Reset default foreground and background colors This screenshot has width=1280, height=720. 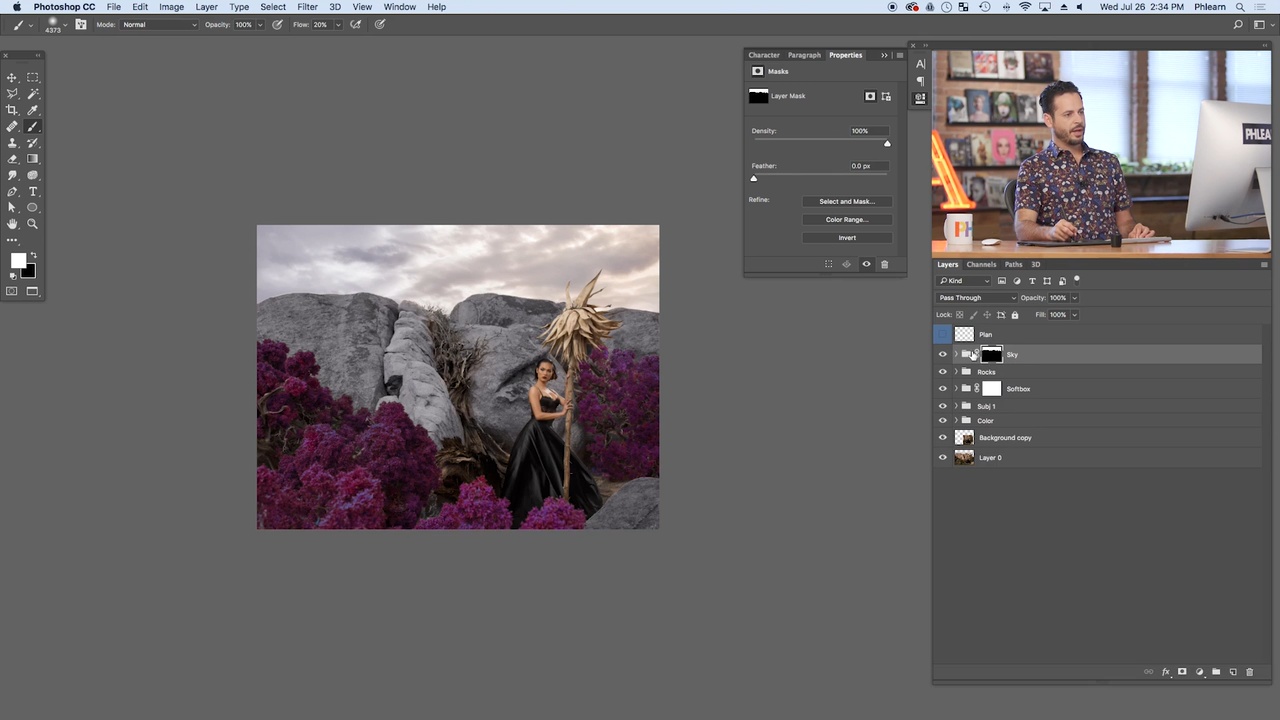pos(12,274)
